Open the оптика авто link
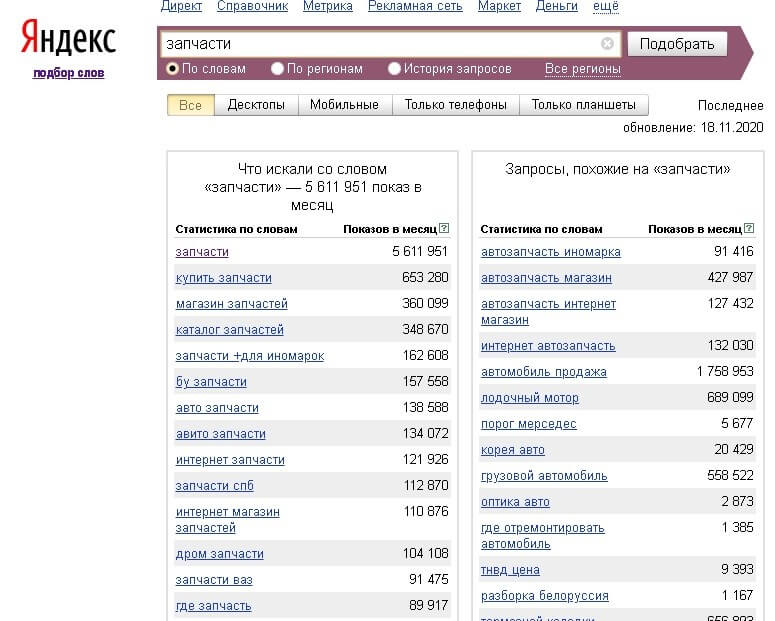Viewport: 775px width, 621px height. (x=515, y=502)
